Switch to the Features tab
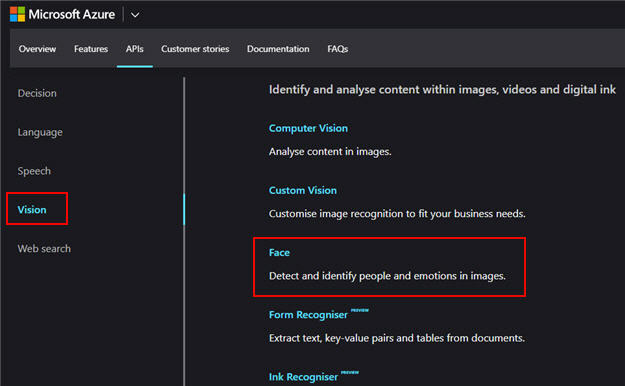625x386 pixels. [91, 49]
